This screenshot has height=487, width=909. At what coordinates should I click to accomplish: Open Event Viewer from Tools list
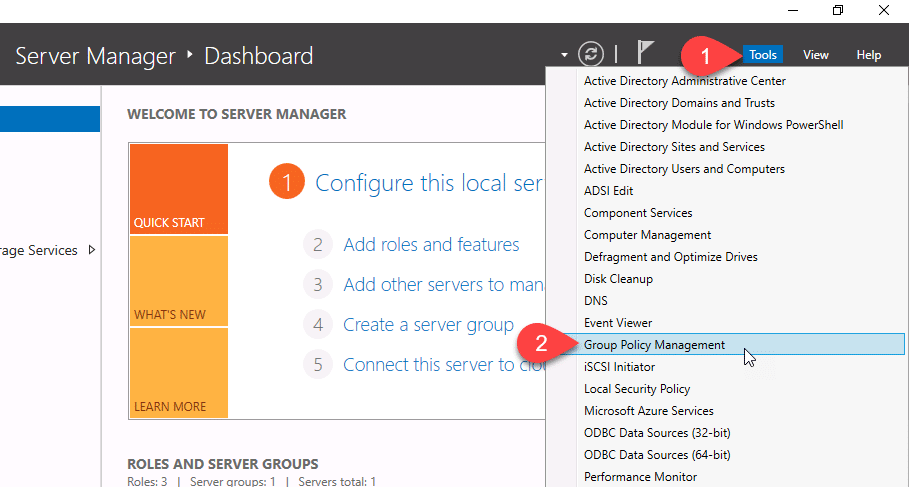618,323
